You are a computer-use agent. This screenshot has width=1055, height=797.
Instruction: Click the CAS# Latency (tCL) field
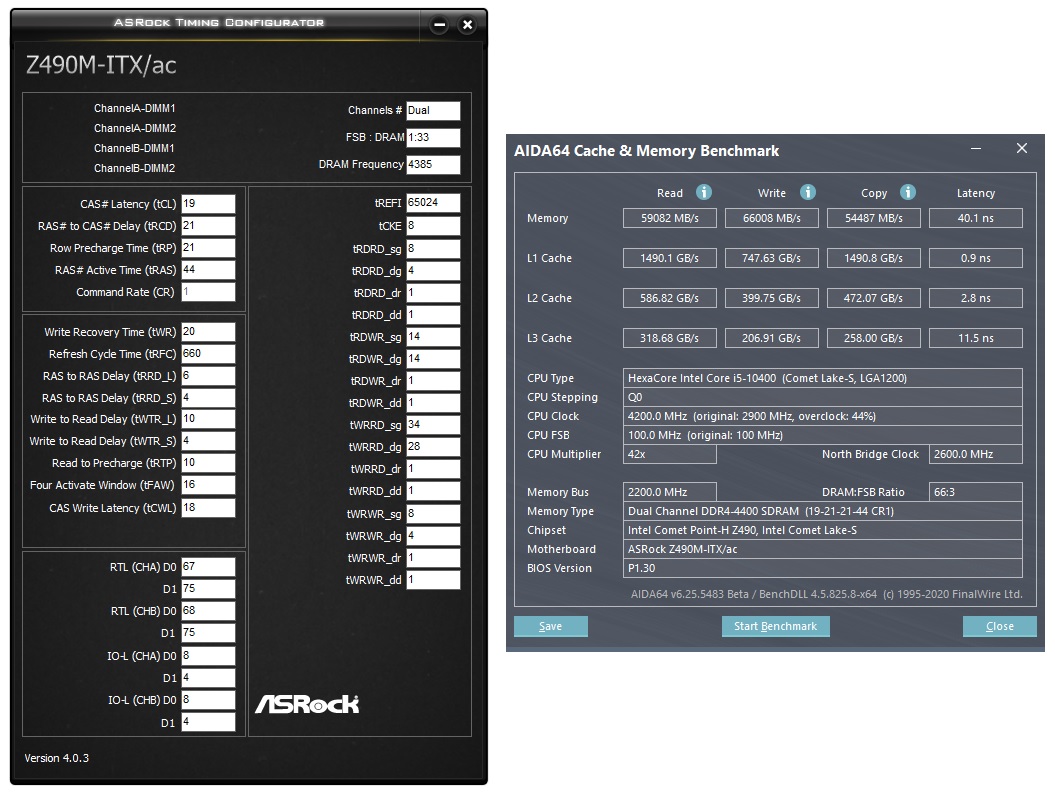pyautogui.click(x=209, y=204)
